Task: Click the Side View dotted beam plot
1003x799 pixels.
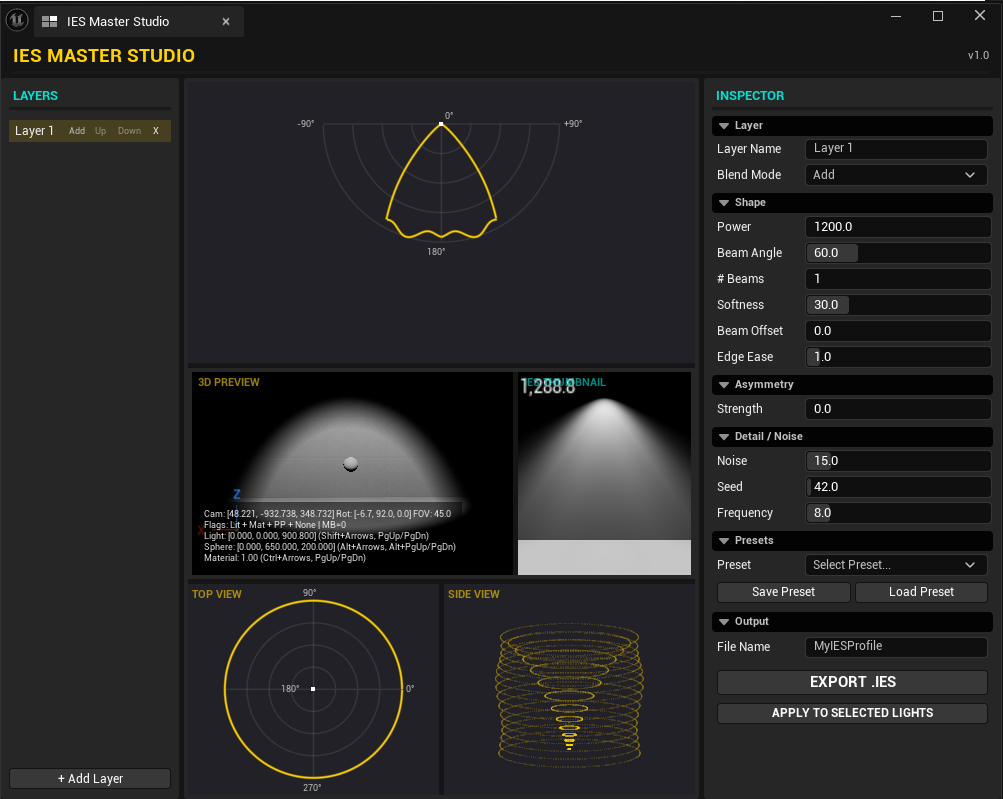Action: pyautogui.click(x=569, y=695)
